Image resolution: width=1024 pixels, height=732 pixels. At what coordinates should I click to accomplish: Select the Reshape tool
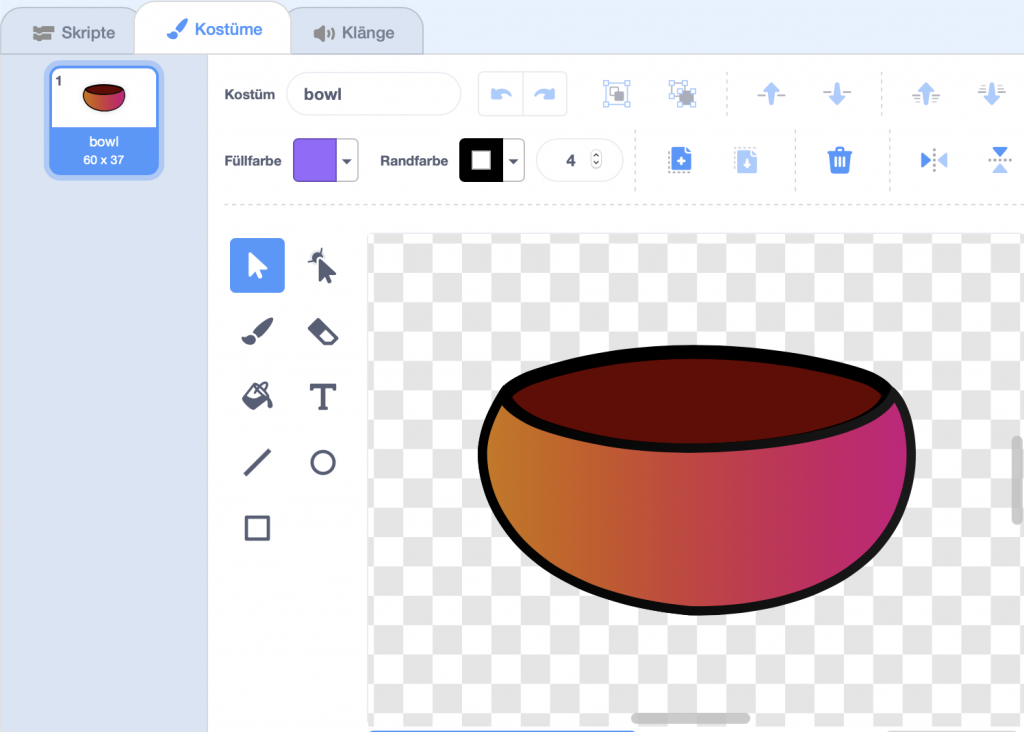pos(323,266)
